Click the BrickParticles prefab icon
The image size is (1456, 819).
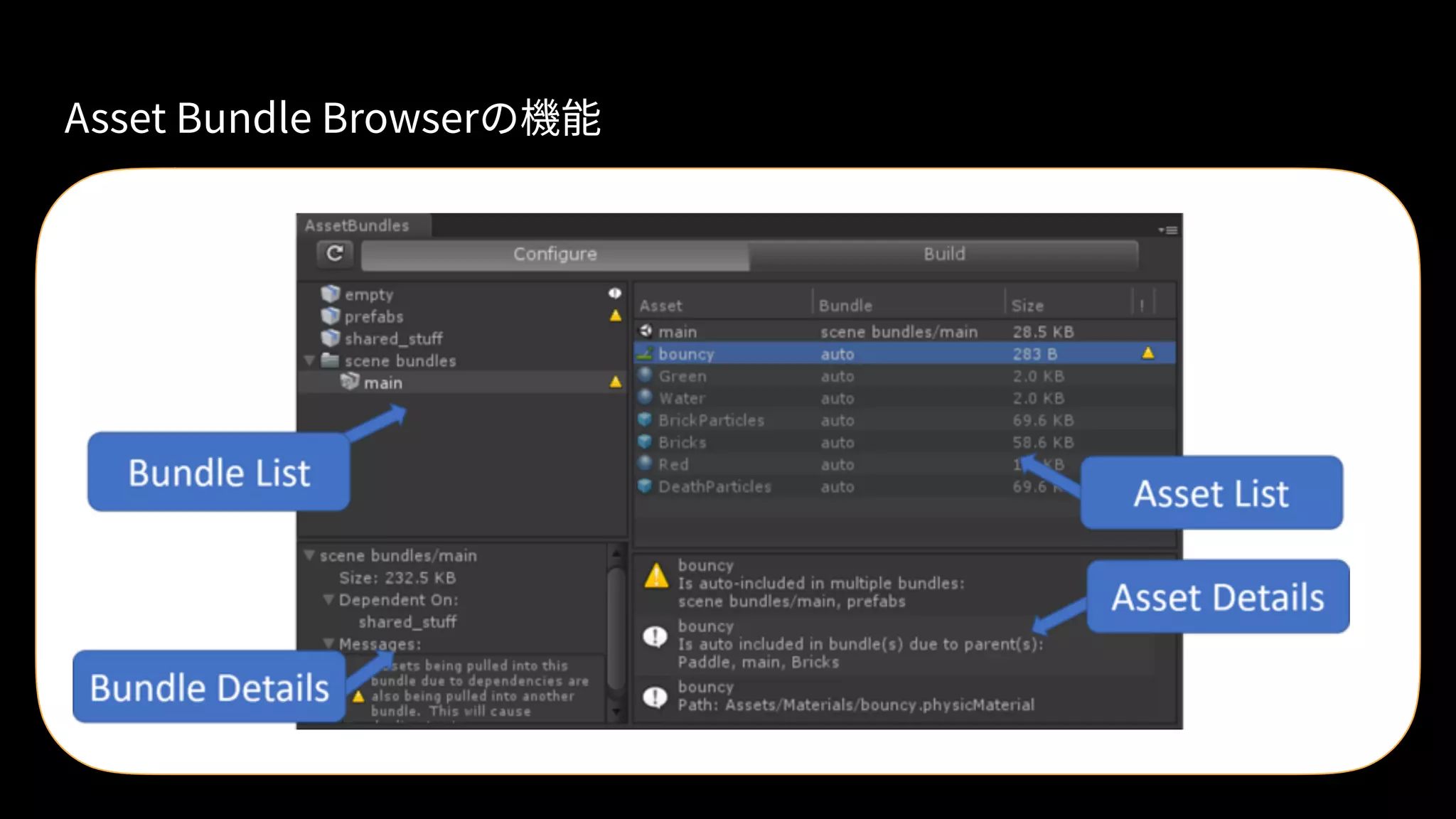645,419
